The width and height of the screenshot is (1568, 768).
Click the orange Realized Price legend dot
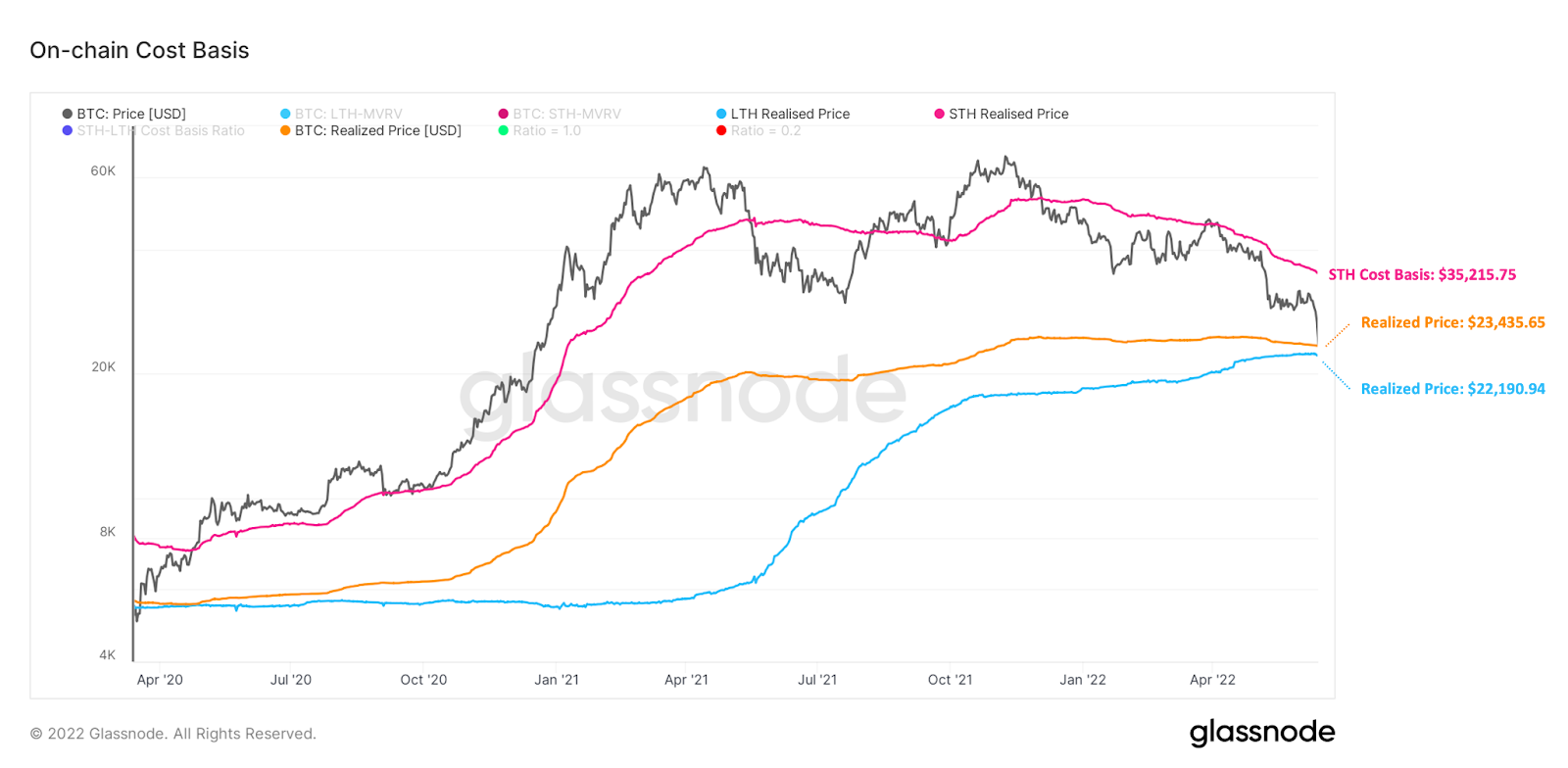pos(285,130)
